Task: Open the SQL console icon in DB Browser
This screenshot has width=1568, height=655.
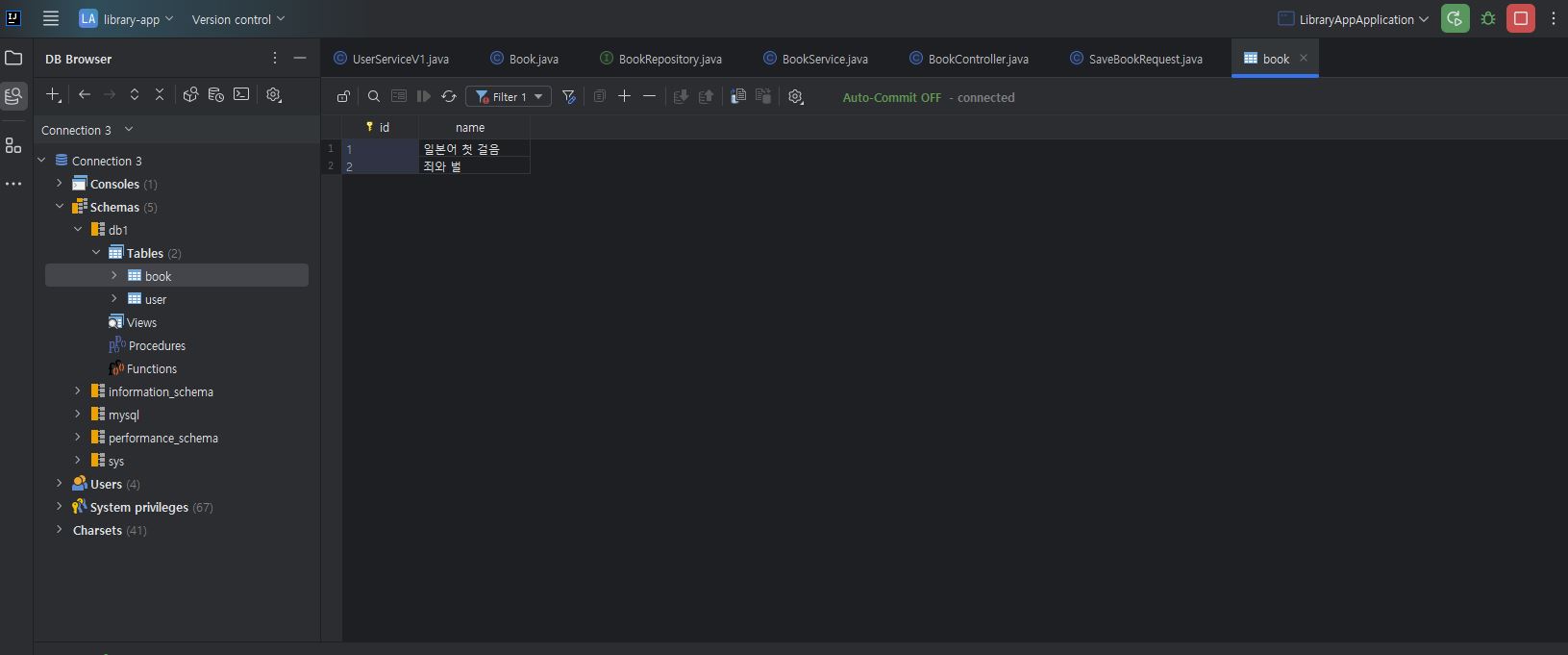Action: point(241,94)
